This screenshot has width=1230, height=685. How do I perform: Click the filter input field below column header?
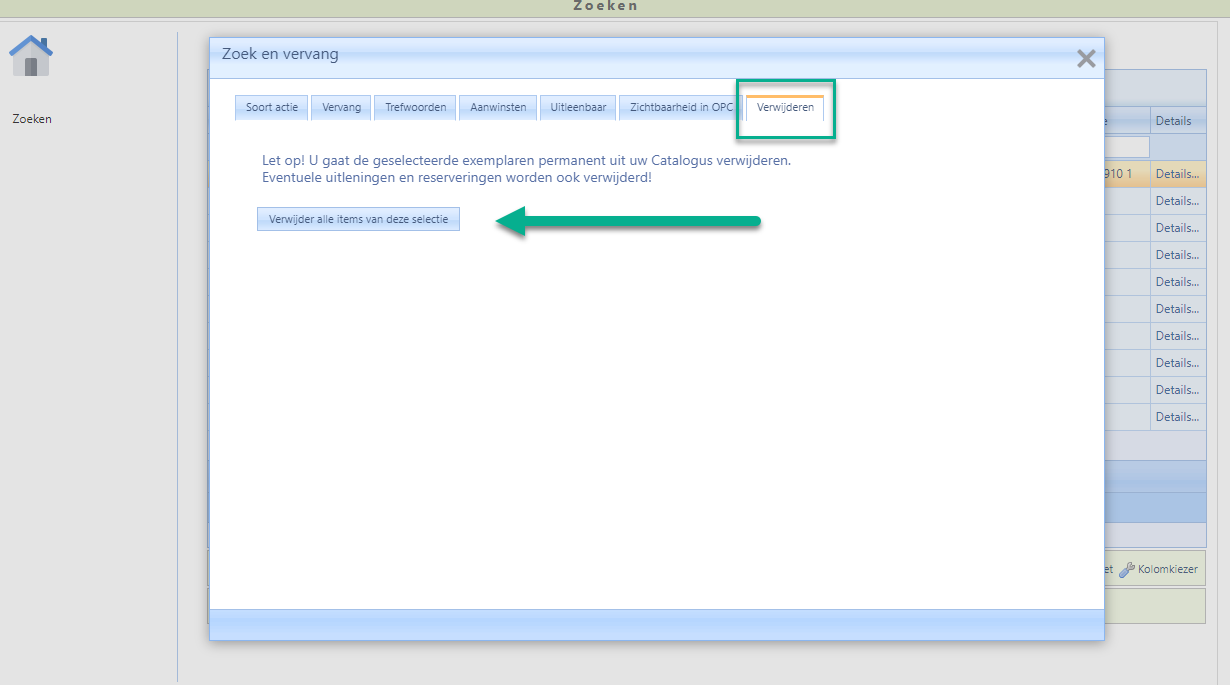click(x=1126, y=147)
